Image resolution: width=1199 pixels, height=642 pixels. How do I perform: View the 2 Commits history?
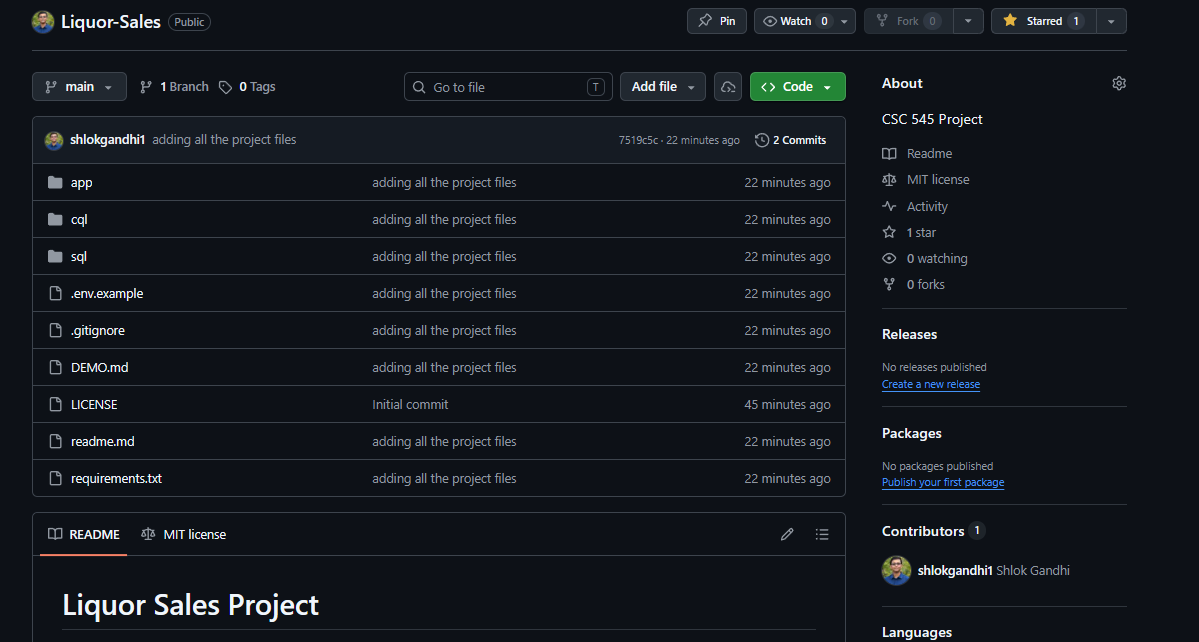pyautogui.click(x=791, y=141)
